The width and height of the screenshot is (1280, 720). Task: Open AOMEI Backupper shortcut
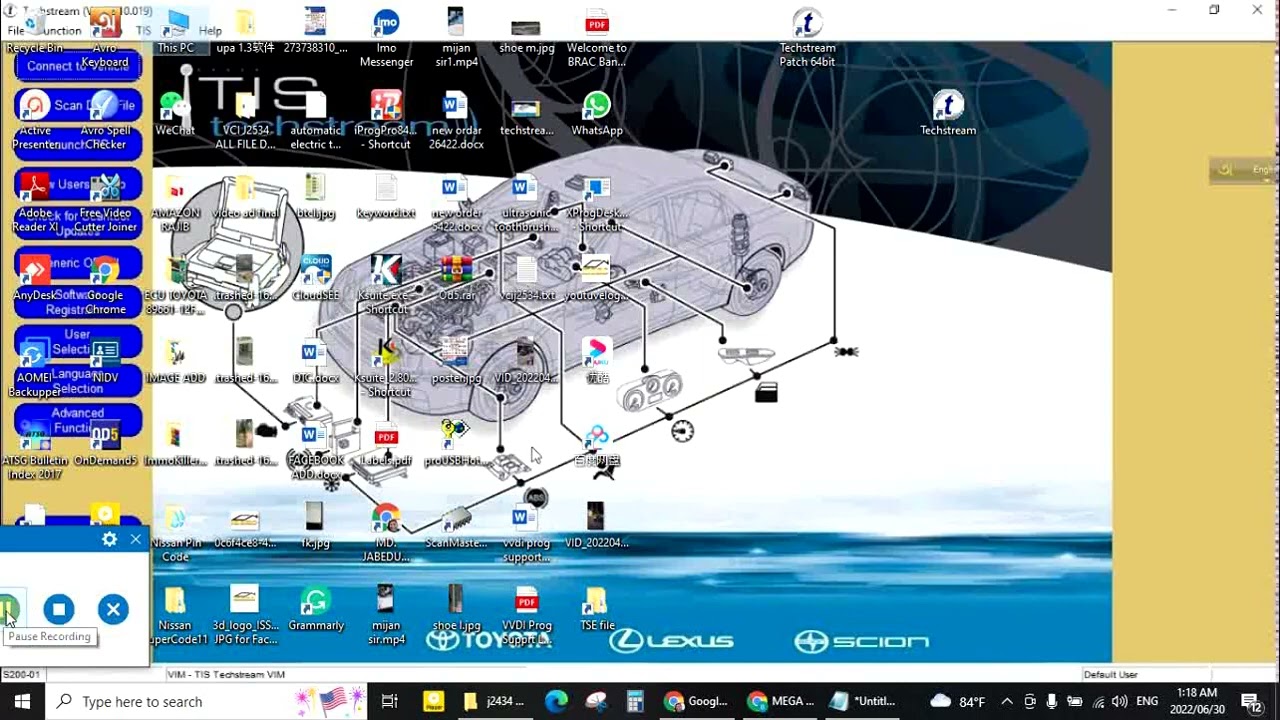click(35, 366)
